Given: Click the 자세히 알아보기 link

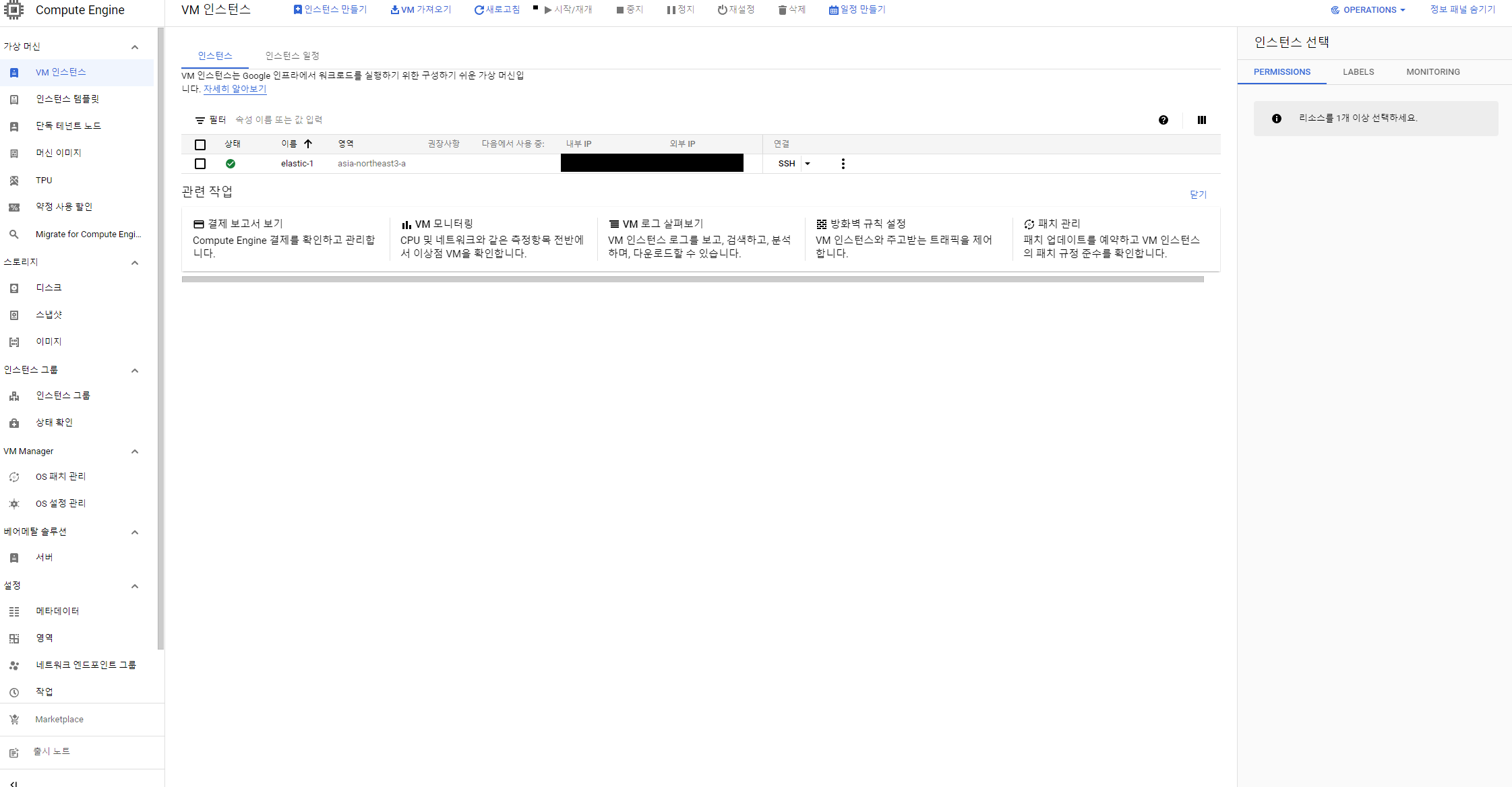Looking at the screenshot, I should pyautogui.click(x=235, y=89).
